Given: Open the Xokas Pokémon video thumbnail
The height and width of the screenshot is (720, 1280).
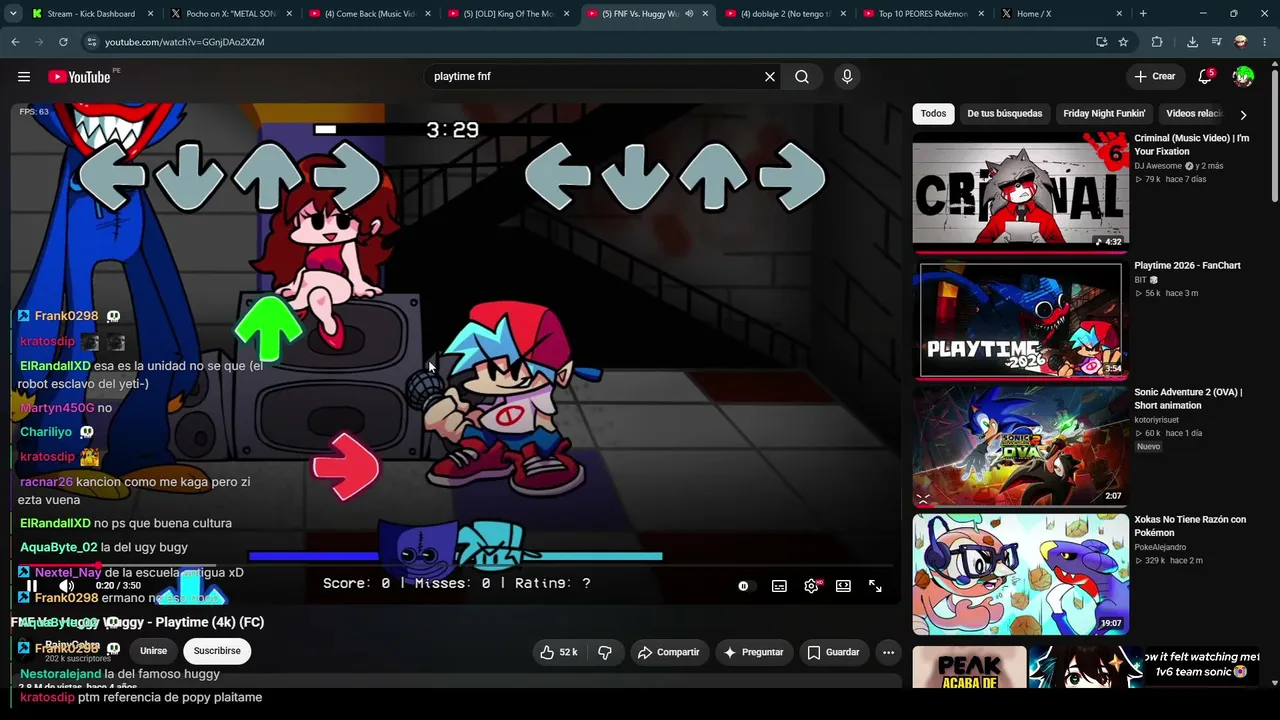Looking at the screenshot, I should click(x=1020, y=574).
